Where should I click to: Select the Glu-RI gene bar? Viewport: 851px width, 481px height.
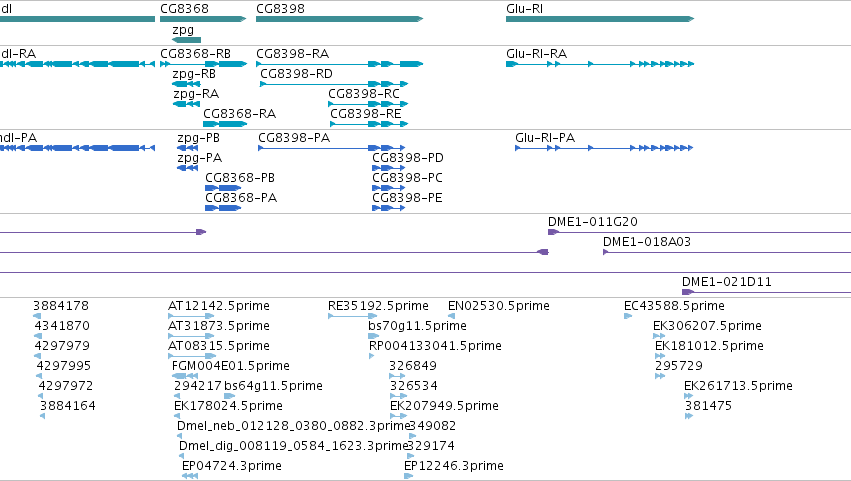pyautogui.click(x=600, y=19)
